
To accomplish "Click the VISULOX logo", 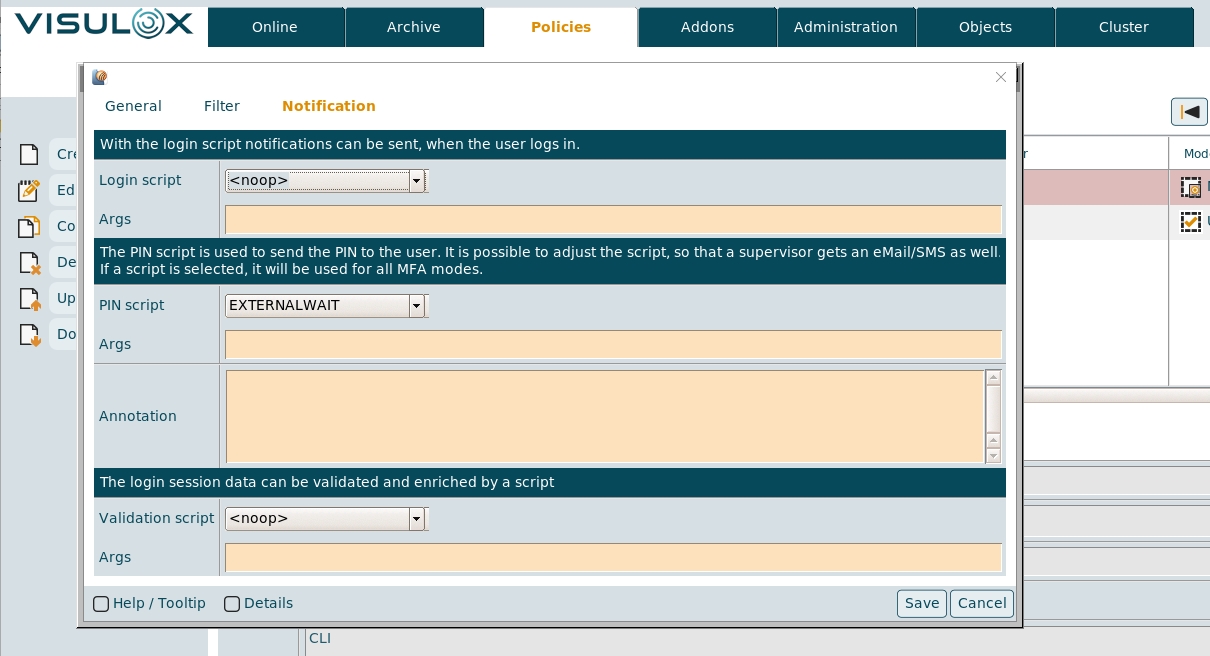I will pos(104,24).
